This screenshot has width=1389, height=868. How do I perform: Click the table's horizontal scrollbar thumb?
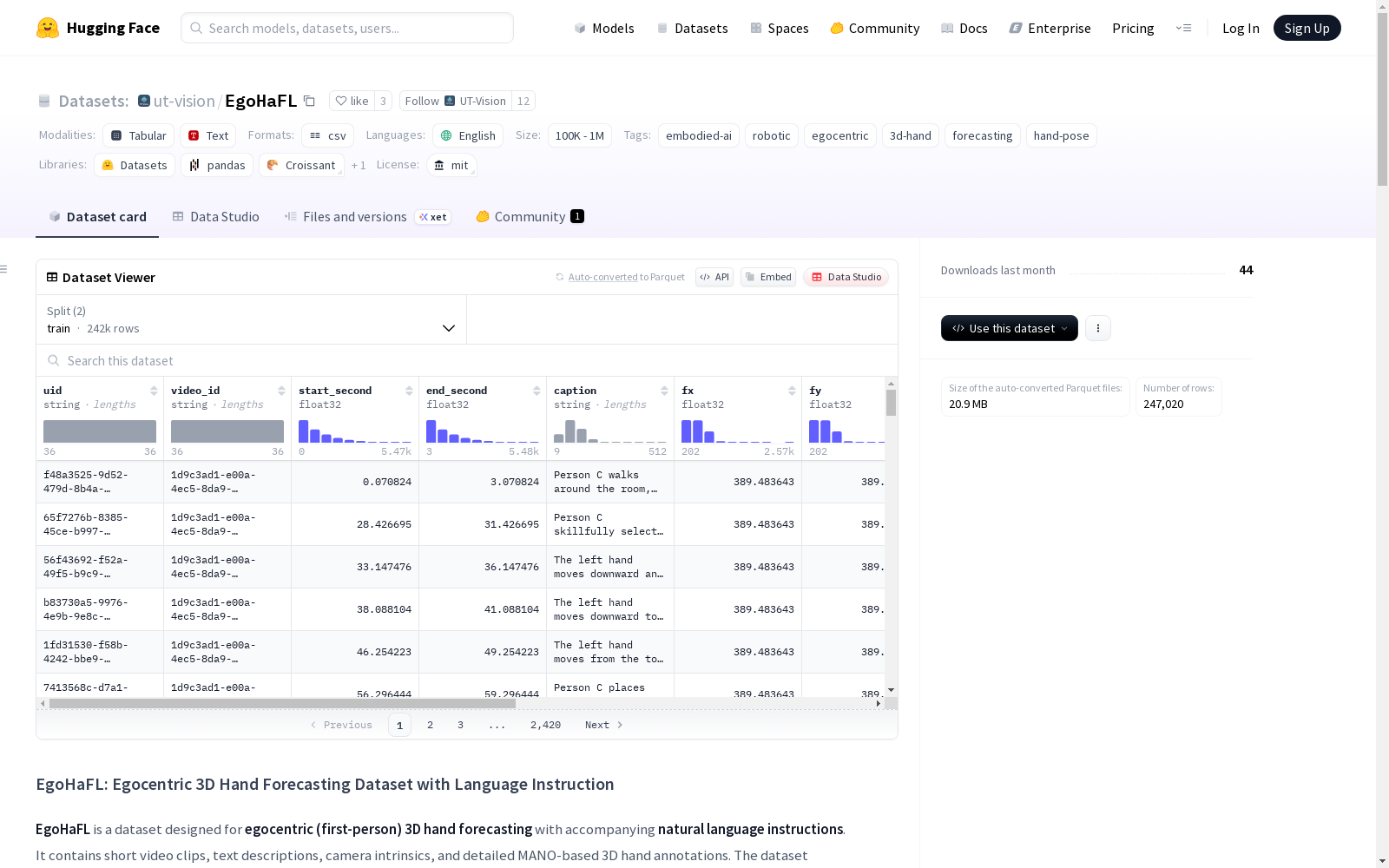coord(282,704)
